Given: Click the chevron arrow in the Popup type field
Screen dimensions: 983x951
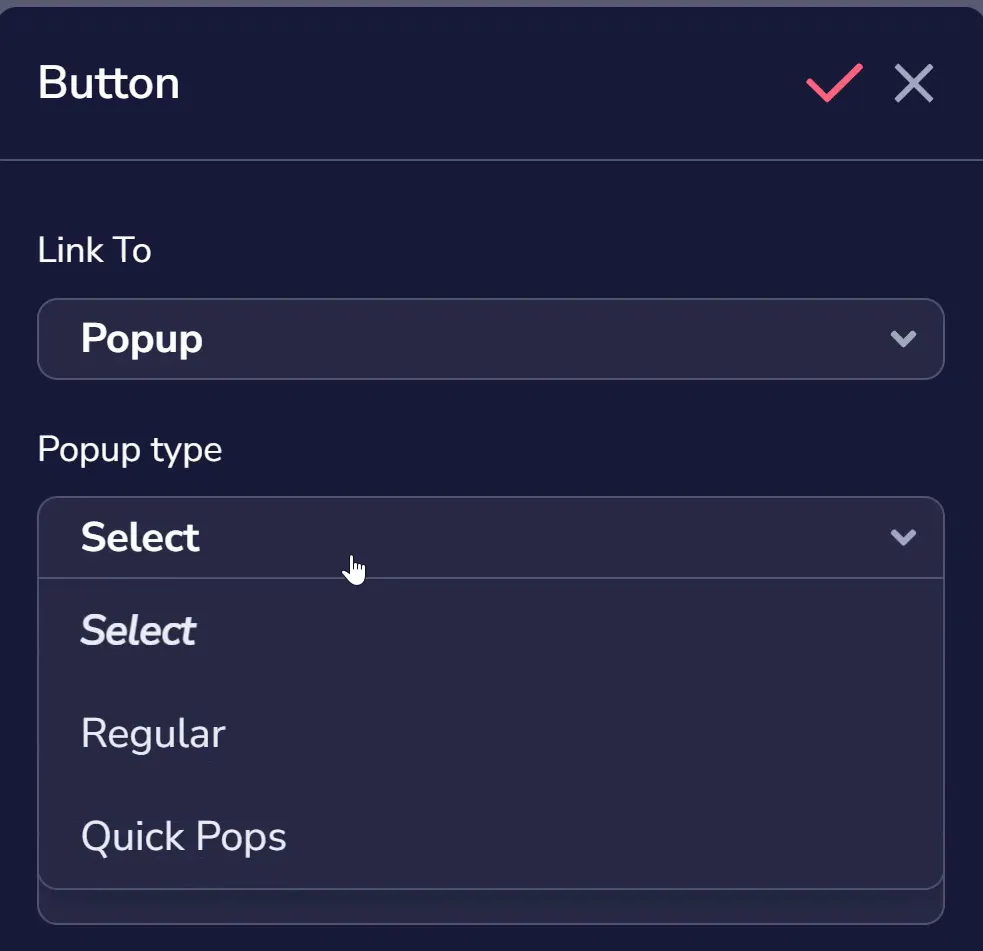Looking at the screenshot, I should tap(903, 537).
